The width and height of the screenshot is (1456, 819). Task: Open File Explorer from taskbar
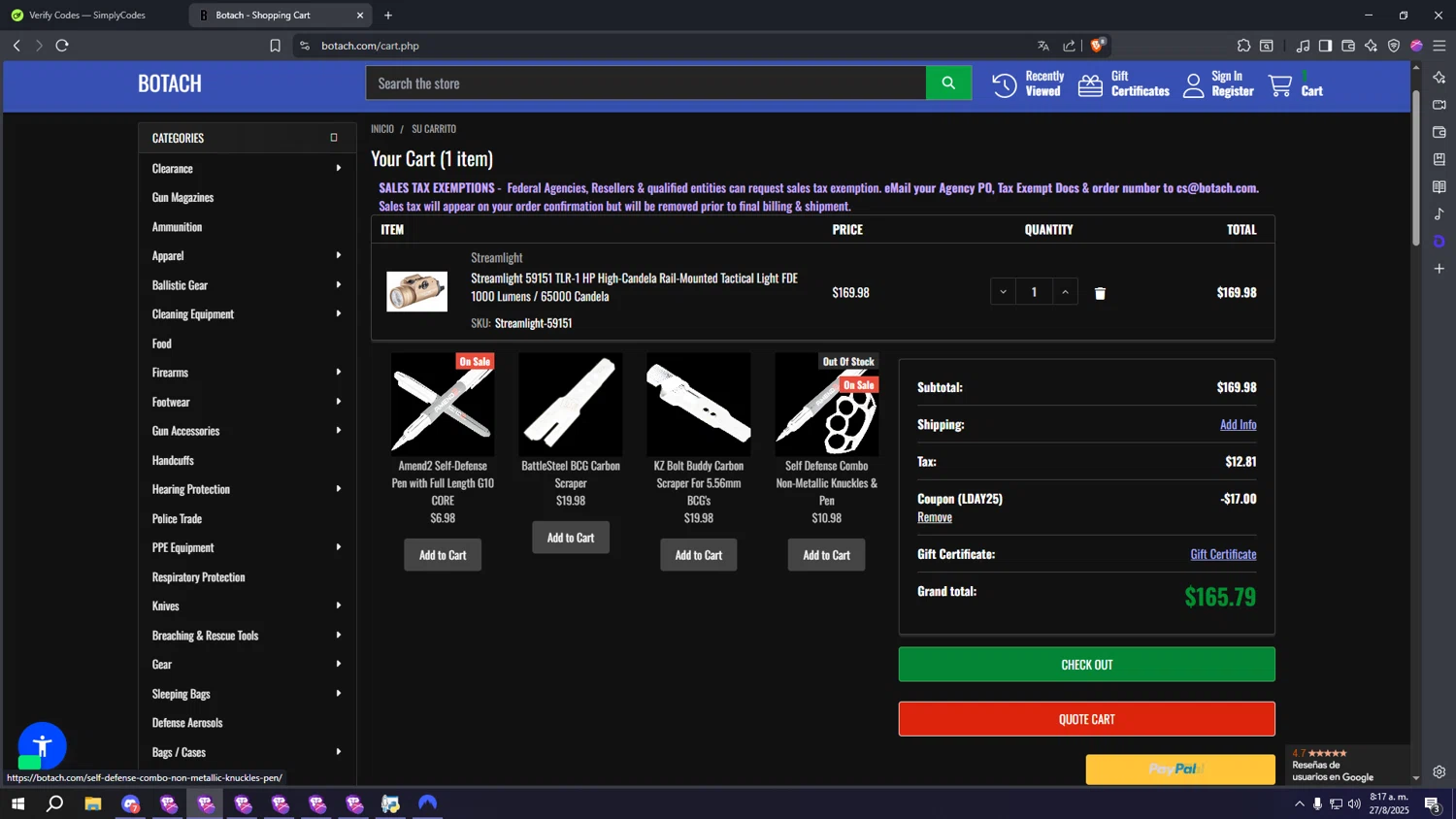93,803
